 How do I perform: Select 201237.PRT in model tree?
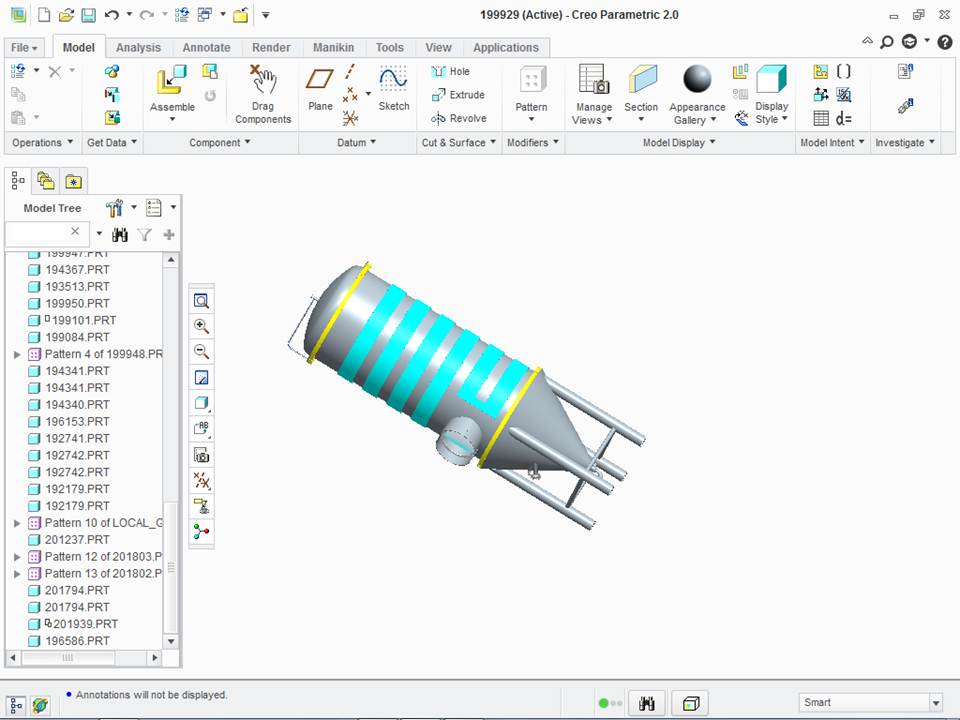77,539
